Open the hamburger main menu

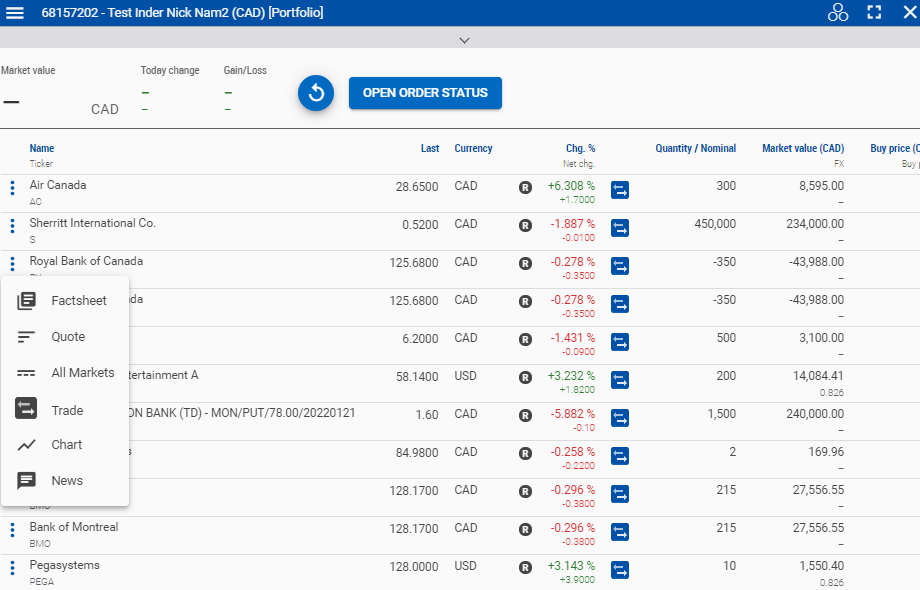pyautogui.click(x=15, y=12)
